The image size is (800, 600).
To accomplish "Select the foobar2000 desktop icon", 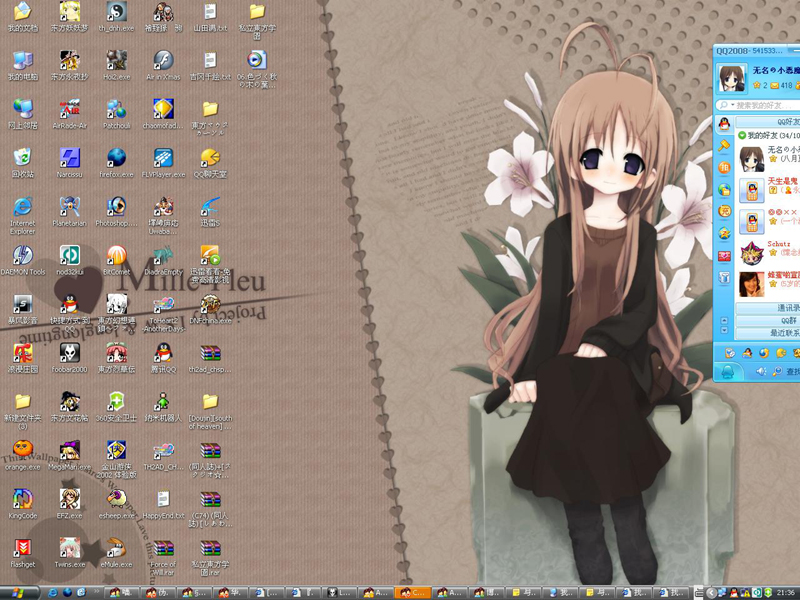I will point(69,358).
